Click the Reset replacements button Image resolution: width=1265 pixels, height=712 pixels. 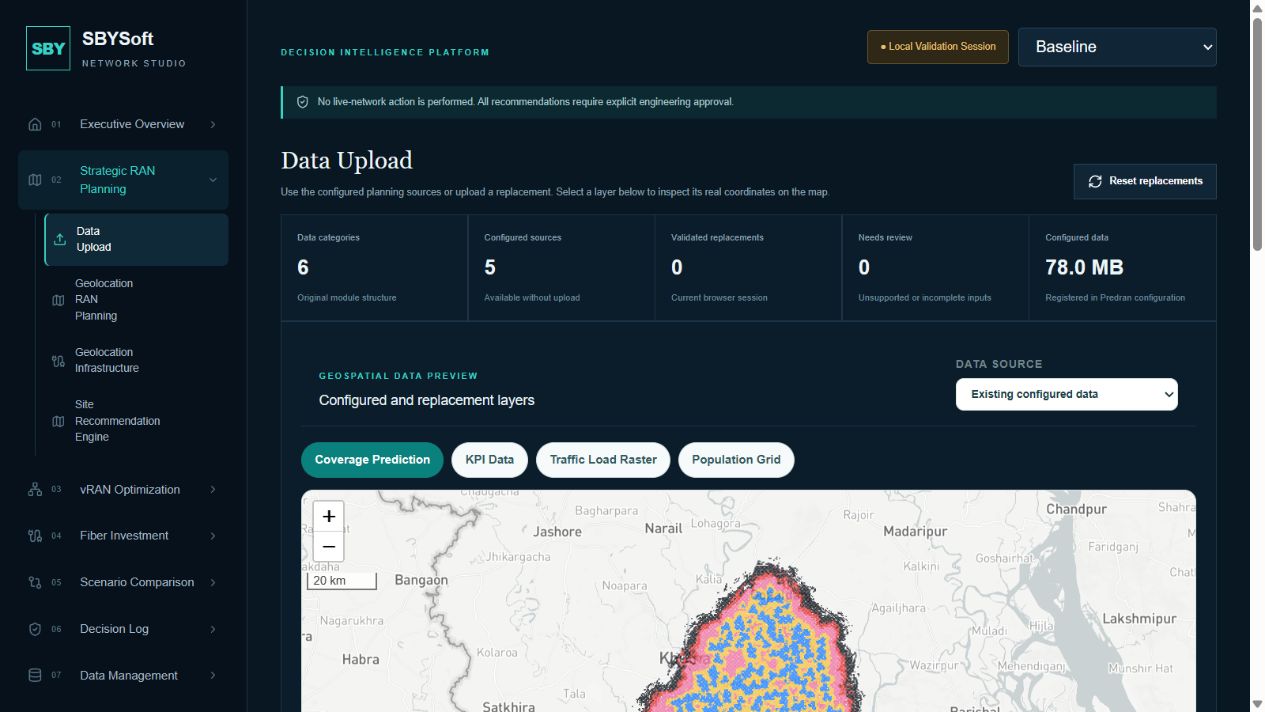(1145, 181)
